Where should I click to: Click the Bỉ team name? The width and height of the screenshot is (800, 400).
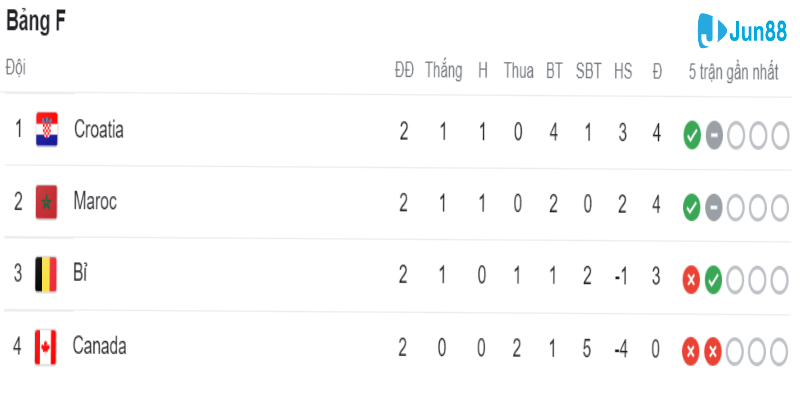coord(81,274)
